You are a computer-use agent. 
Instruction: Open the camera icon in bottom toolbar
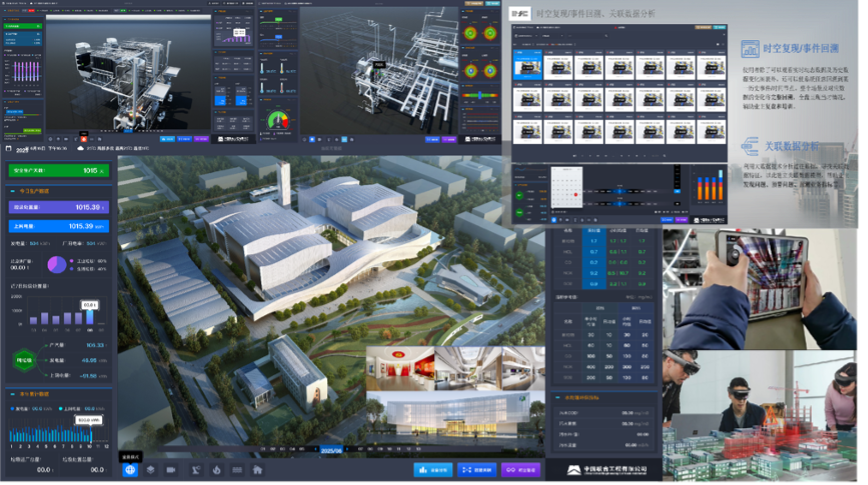(171, 469)
